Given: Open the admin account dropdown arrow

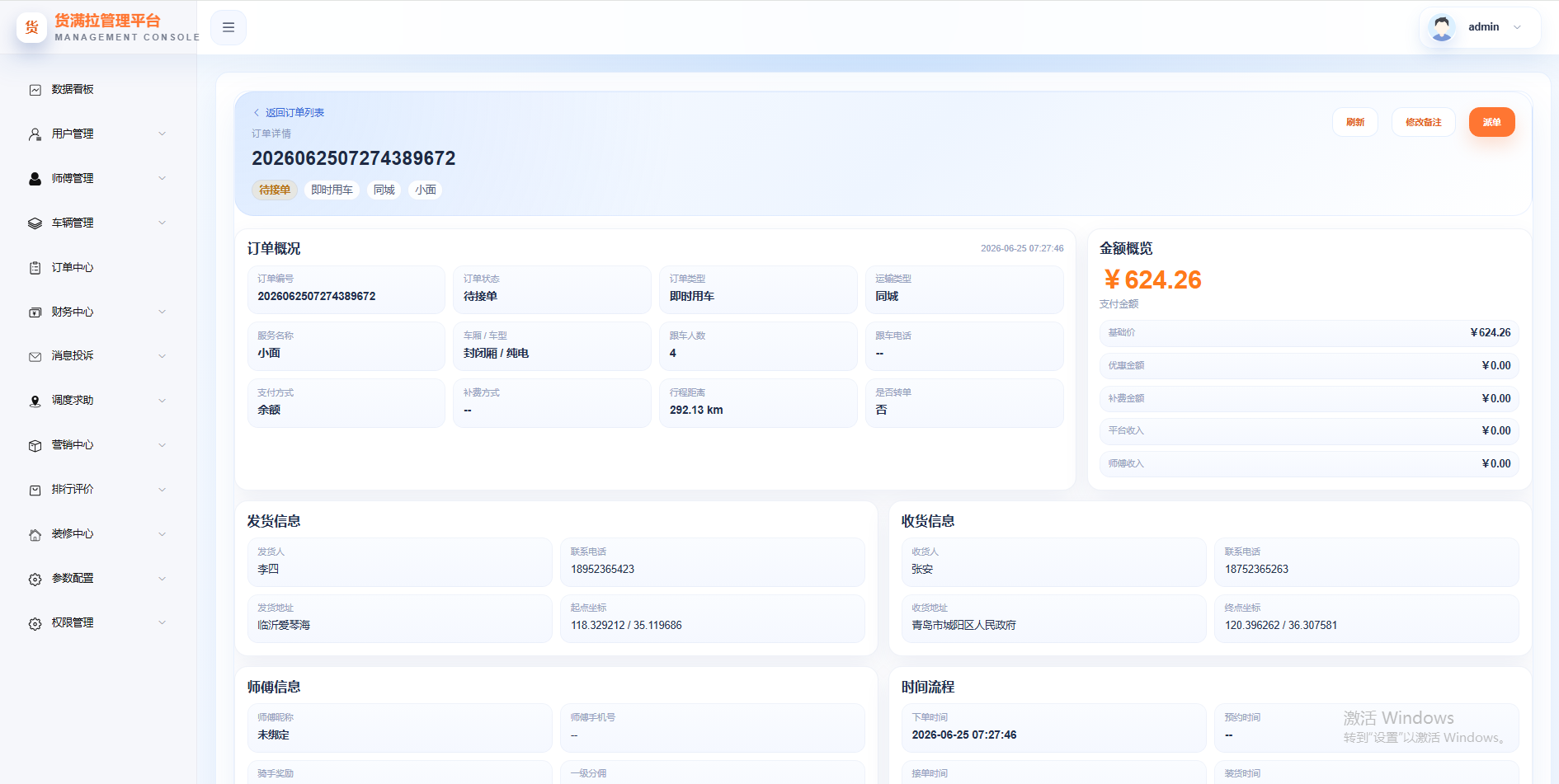Looking at the screenshot, I should click(1517, 27).
